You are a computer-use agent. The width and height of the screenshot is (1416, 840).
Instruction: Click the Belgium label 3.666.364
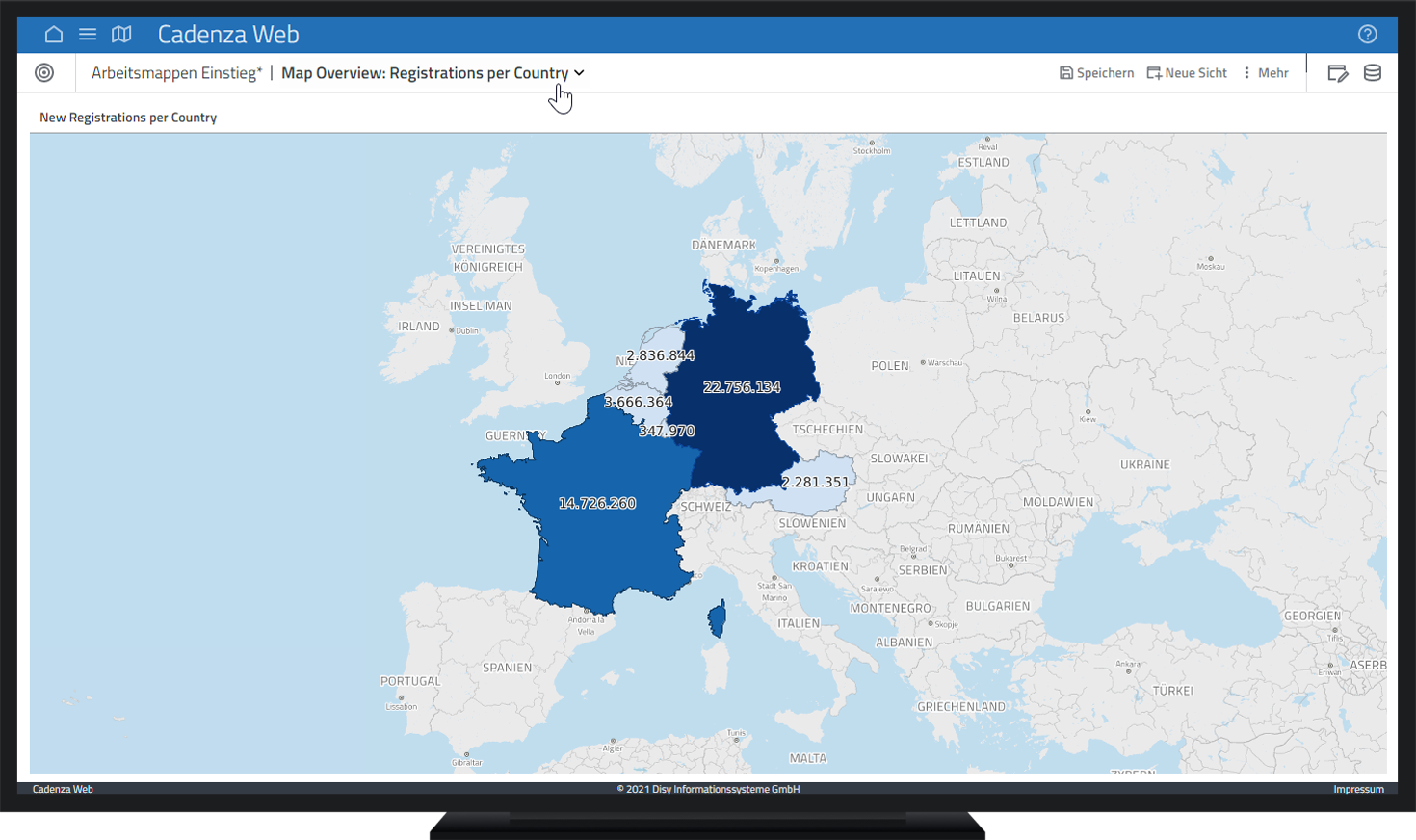pos(638,402)
